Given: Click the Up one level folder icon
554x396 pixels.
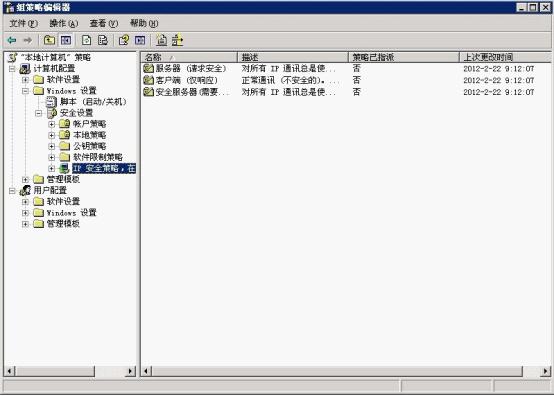Looking at the screenshot, I should pyautogui.click(x=49, y=40).
